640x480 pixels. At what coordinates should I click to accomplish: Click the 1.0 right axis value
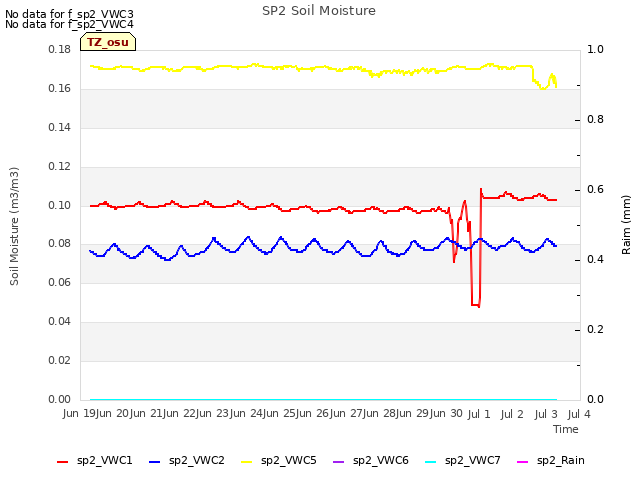coord(595,49)
